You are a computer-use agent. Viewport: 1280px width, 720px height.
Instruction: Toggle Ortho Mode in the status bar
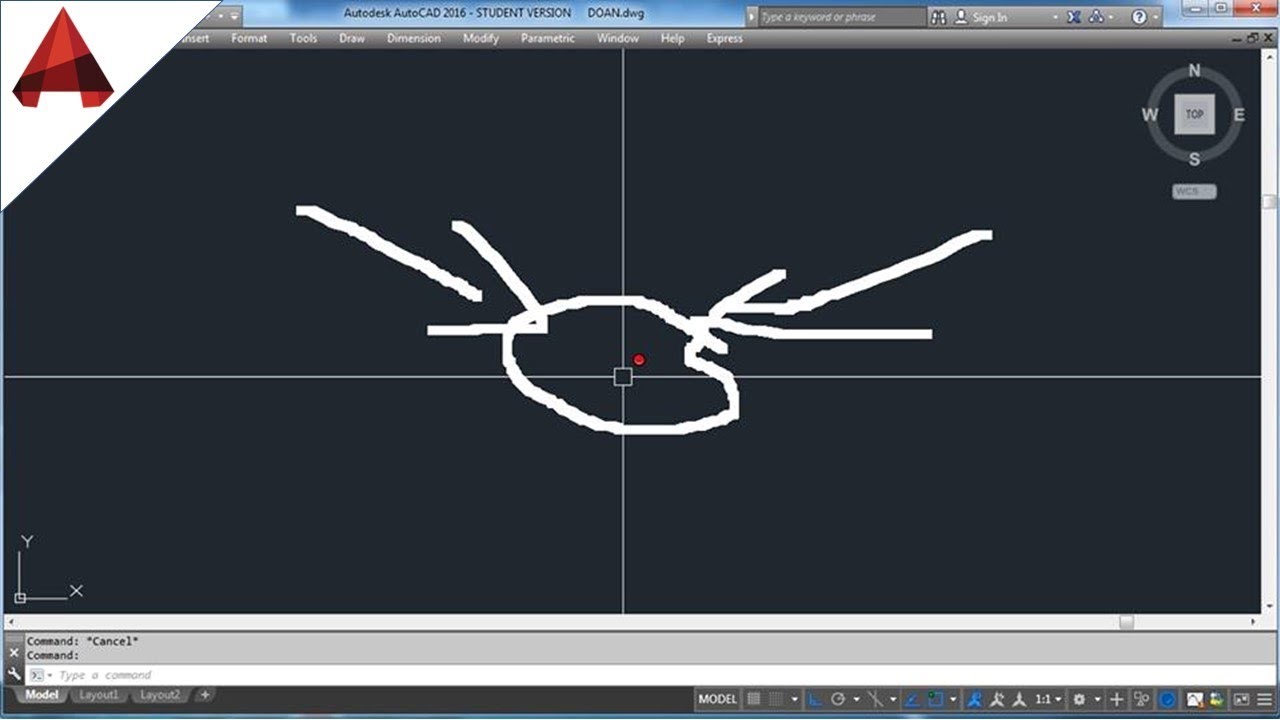(x=814, y=699)
